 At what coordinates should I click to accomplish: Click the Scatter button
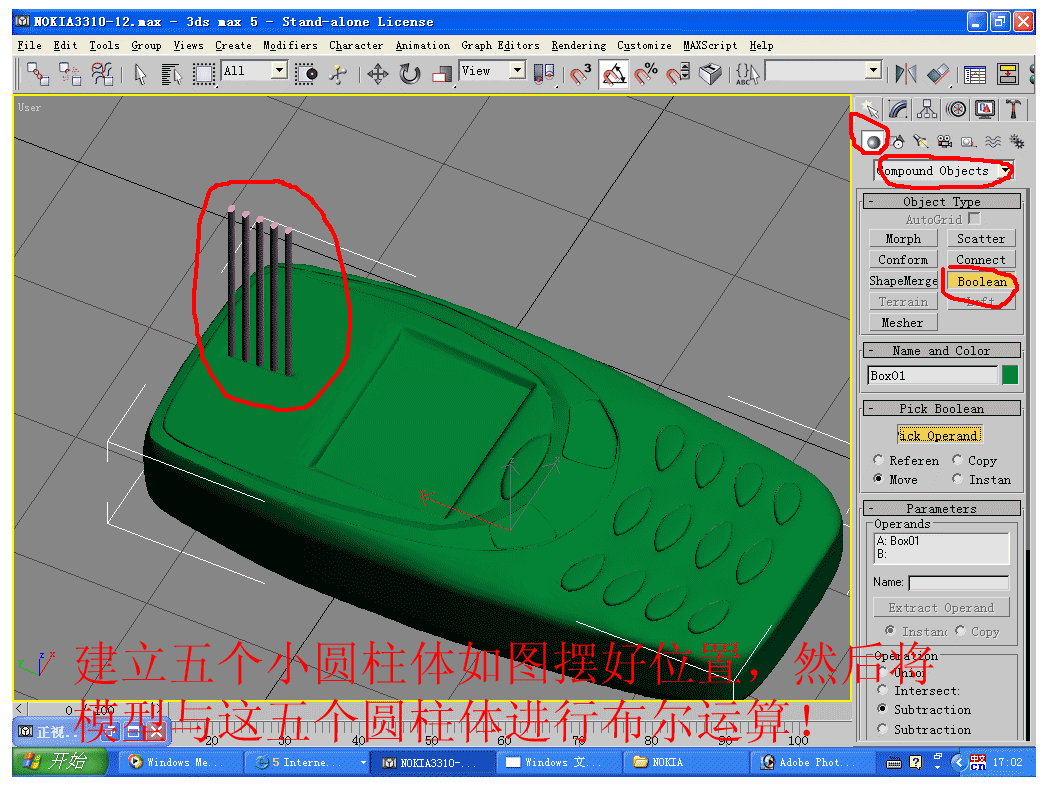point(981,239)
